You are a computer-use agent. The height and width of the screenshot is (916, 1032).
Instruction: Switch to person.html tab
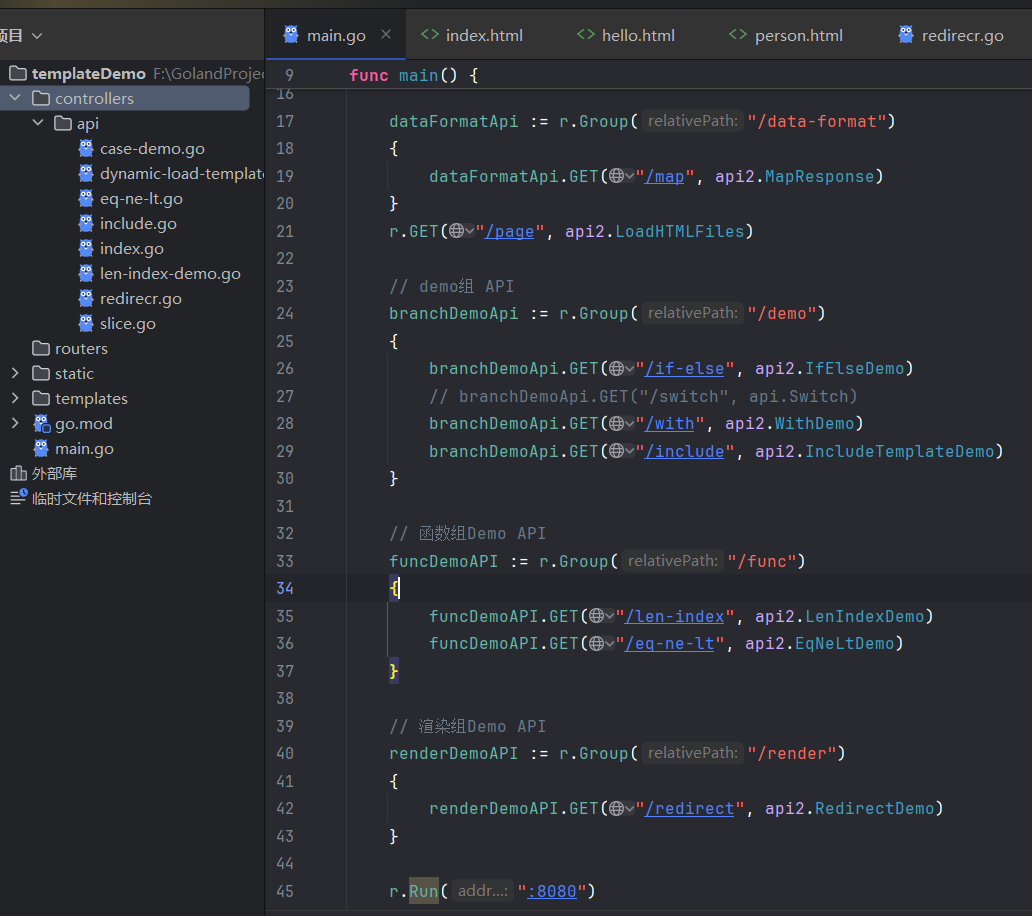pos(797,35)
